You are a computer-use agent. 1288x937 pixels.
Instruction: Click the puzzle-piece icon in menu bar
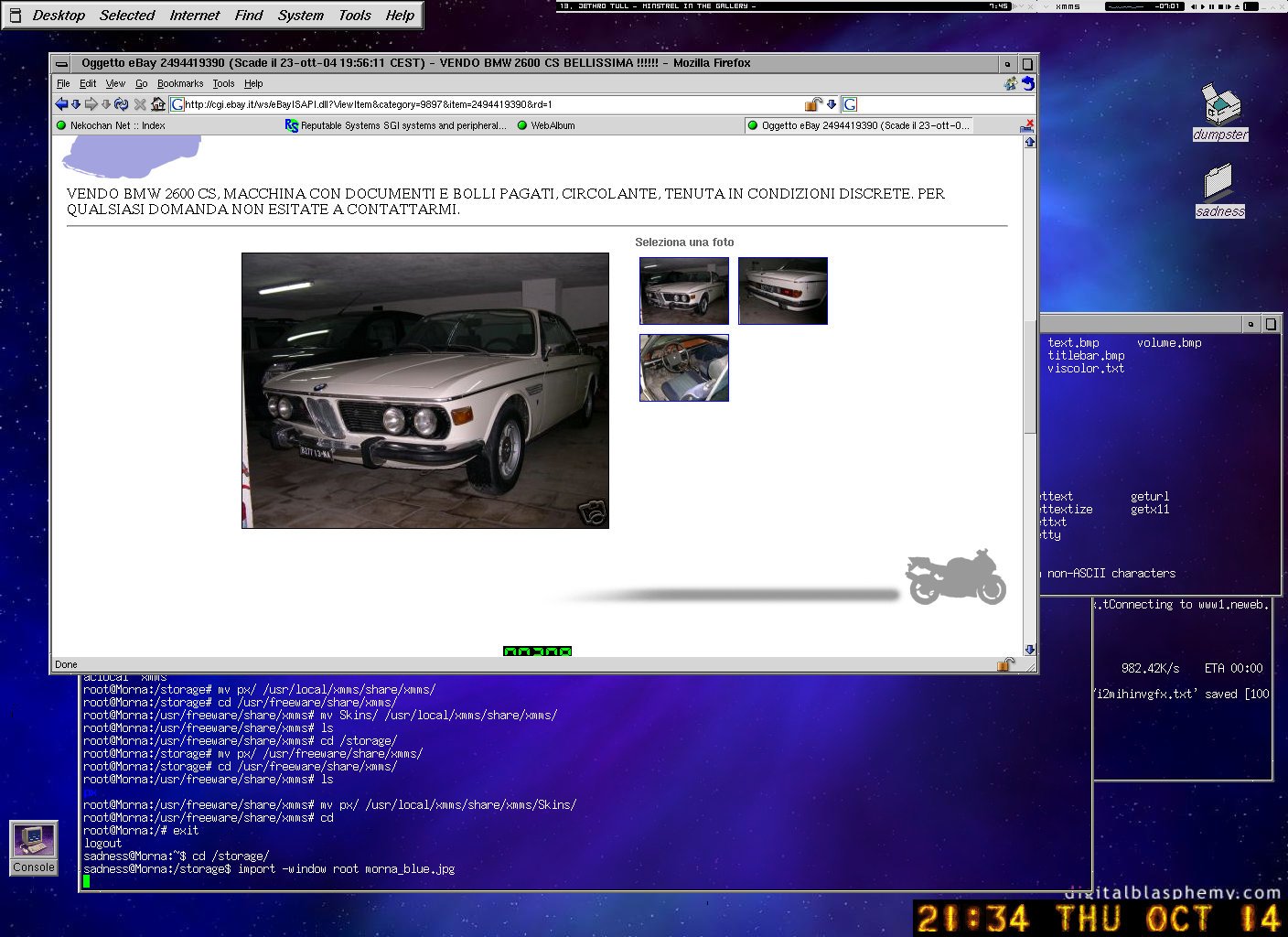(x=1011, y=83)
